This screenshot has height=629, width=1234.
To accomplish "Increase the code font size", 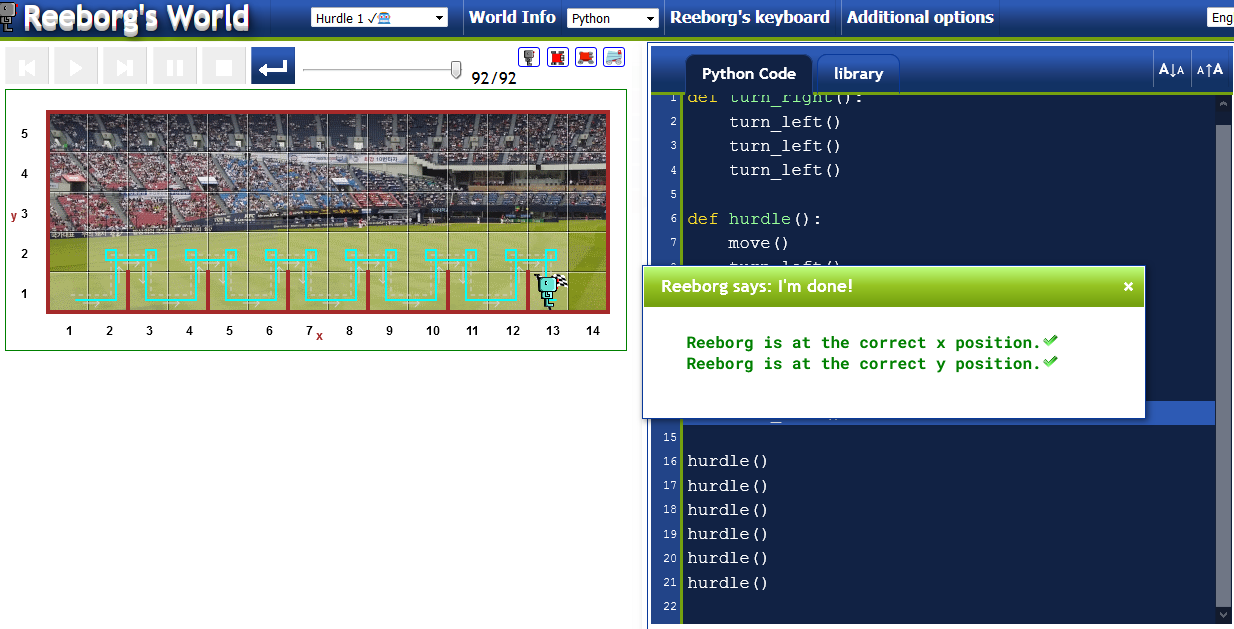I will pyautogui.click(x=1209, y=68).
